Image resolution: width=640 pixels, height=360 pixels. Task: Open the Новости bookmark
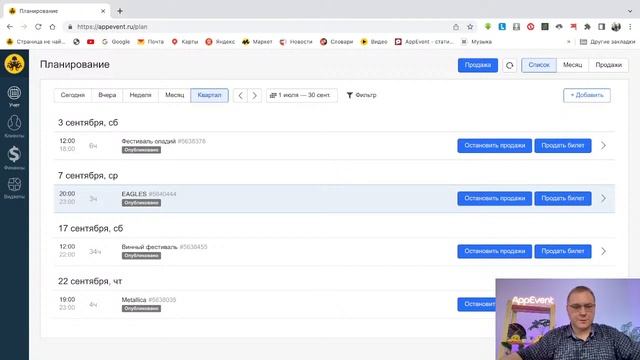[296, 42]
